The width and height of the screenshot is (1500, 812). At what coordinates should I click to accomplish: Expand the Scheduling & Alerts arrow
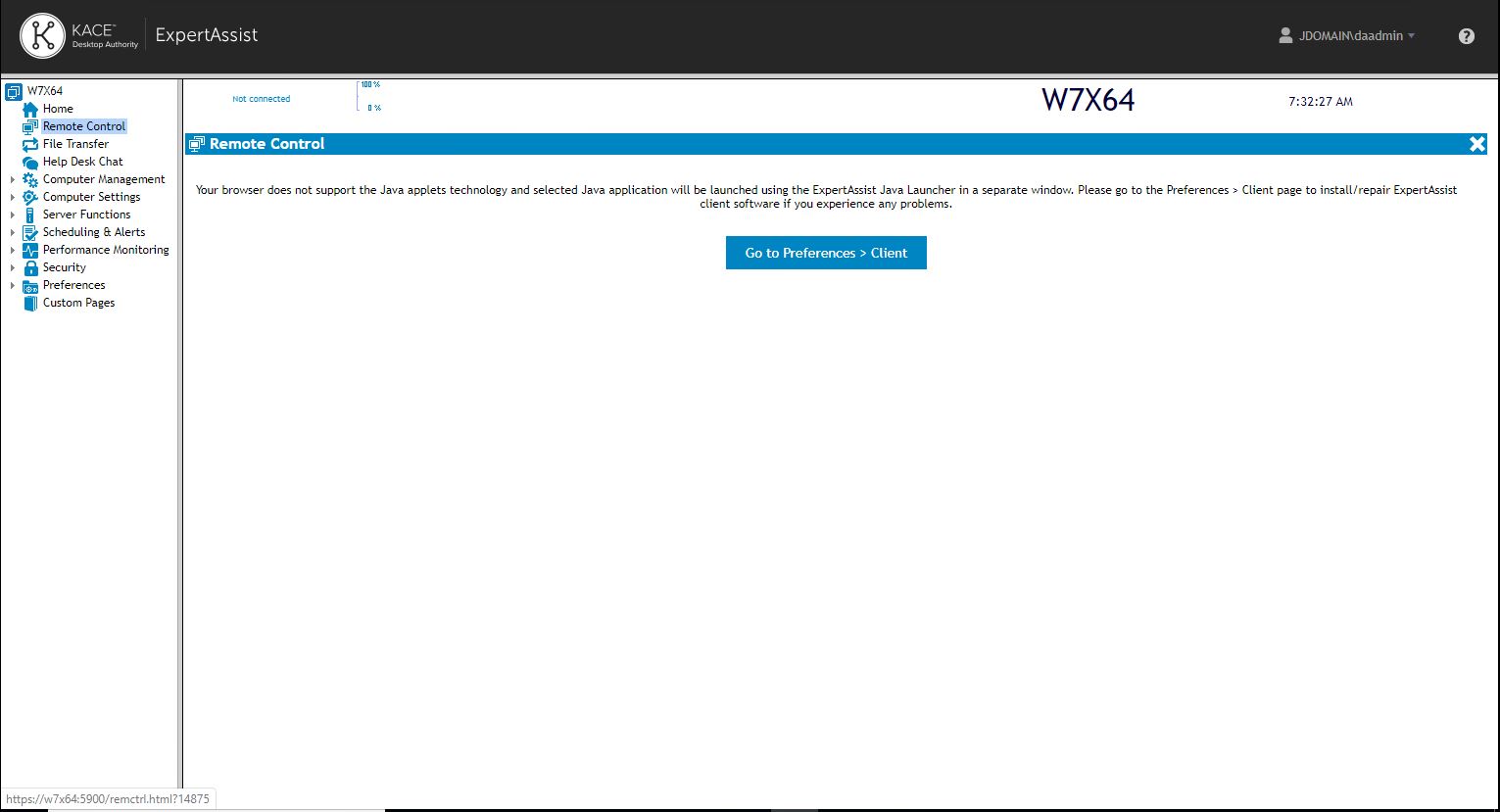point(12,232)
